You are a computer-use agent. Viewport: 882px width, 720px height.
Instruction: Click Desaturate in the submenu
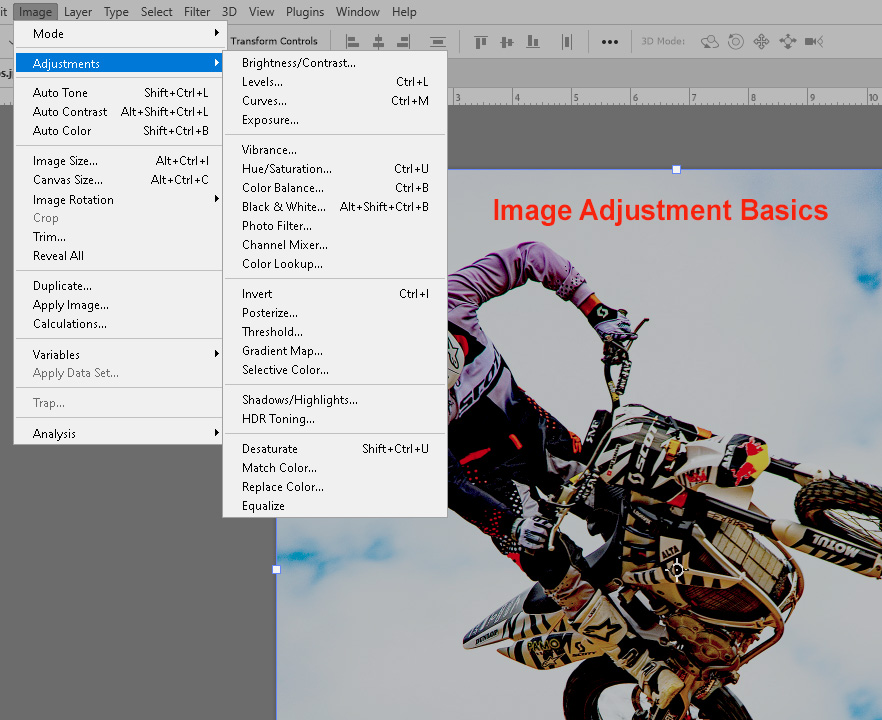269,449
